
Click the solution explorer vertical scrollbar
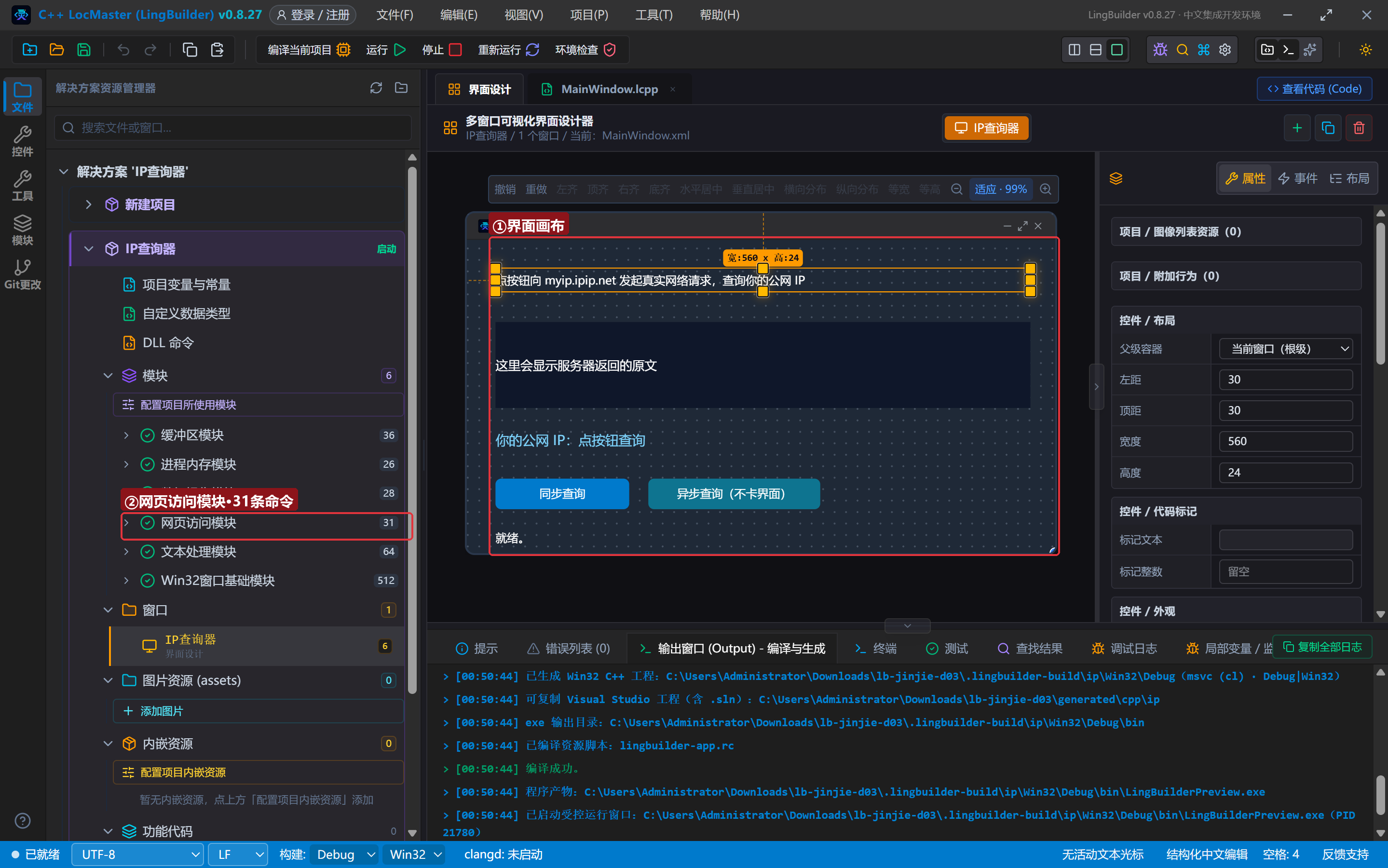pyautogui.click(x=412, y=431)
